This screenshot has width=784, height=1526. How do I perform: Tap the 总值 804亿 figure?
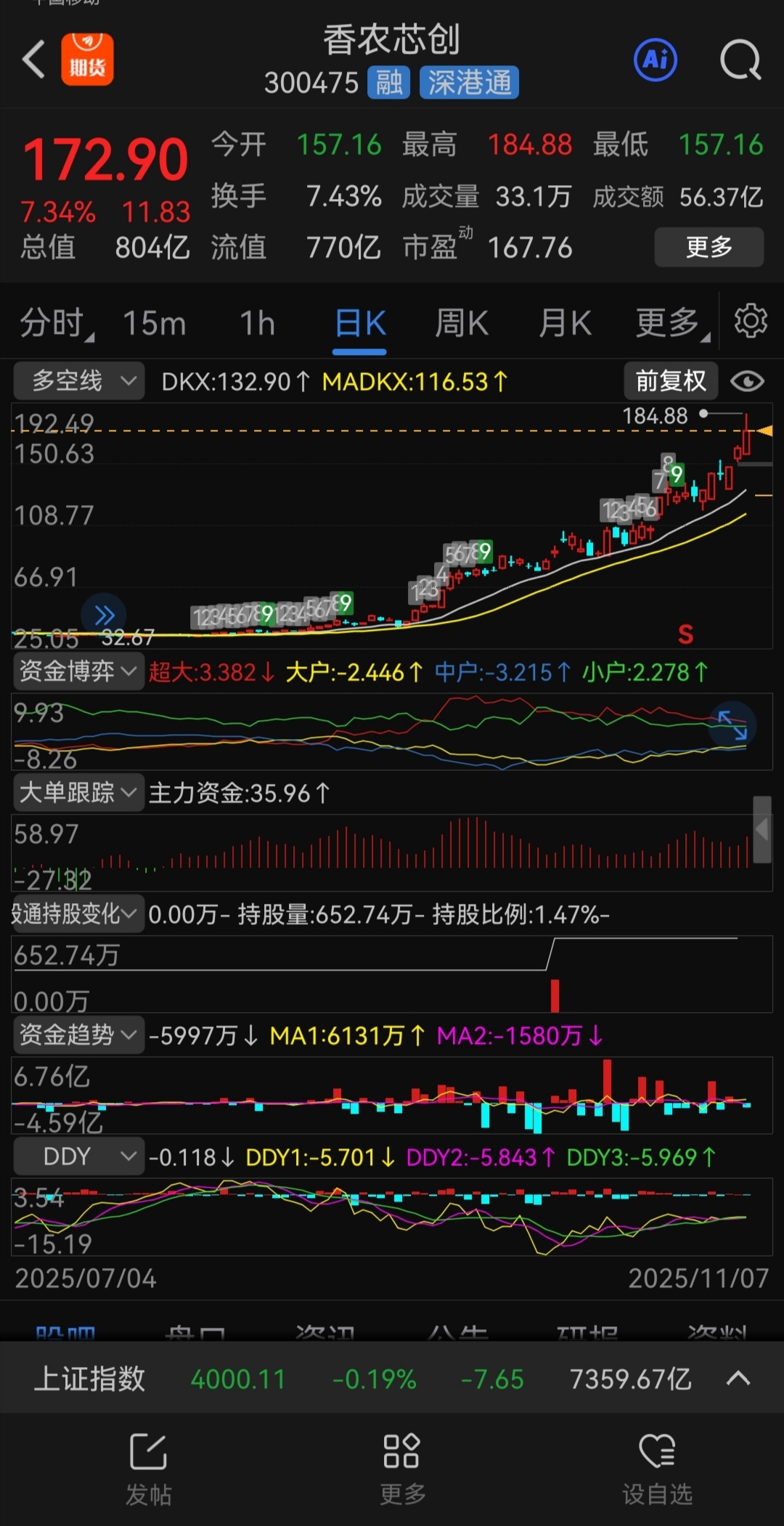105,248
